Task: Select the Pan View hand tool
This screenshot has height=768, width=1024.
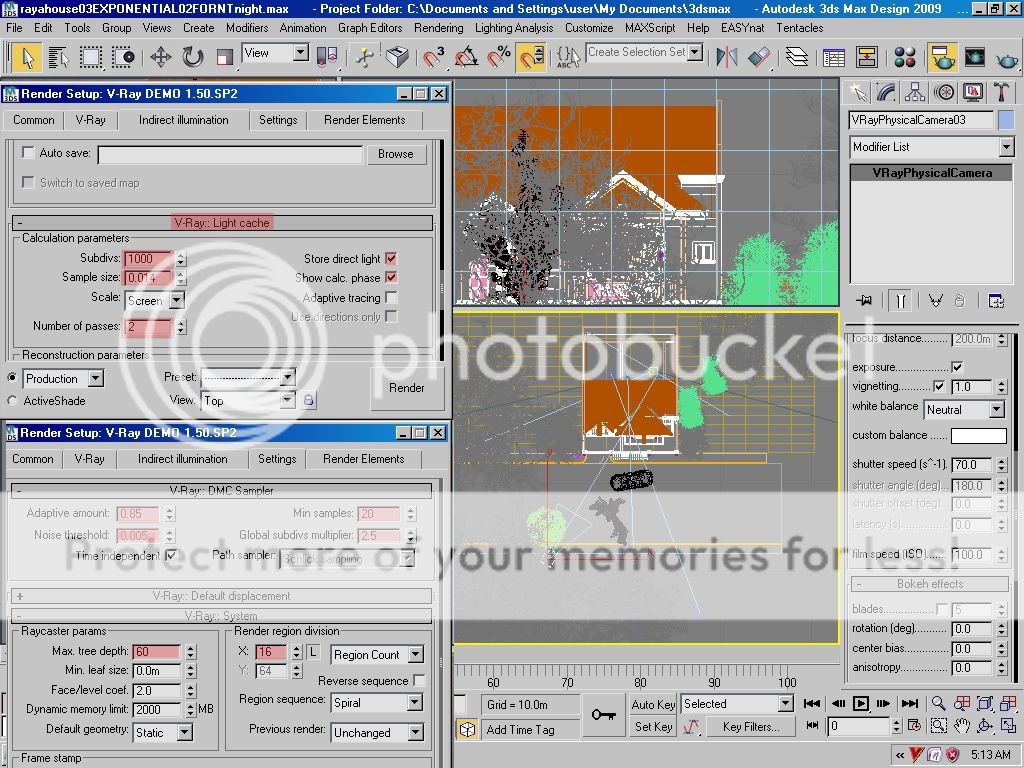Action: (x=962, y=726)
